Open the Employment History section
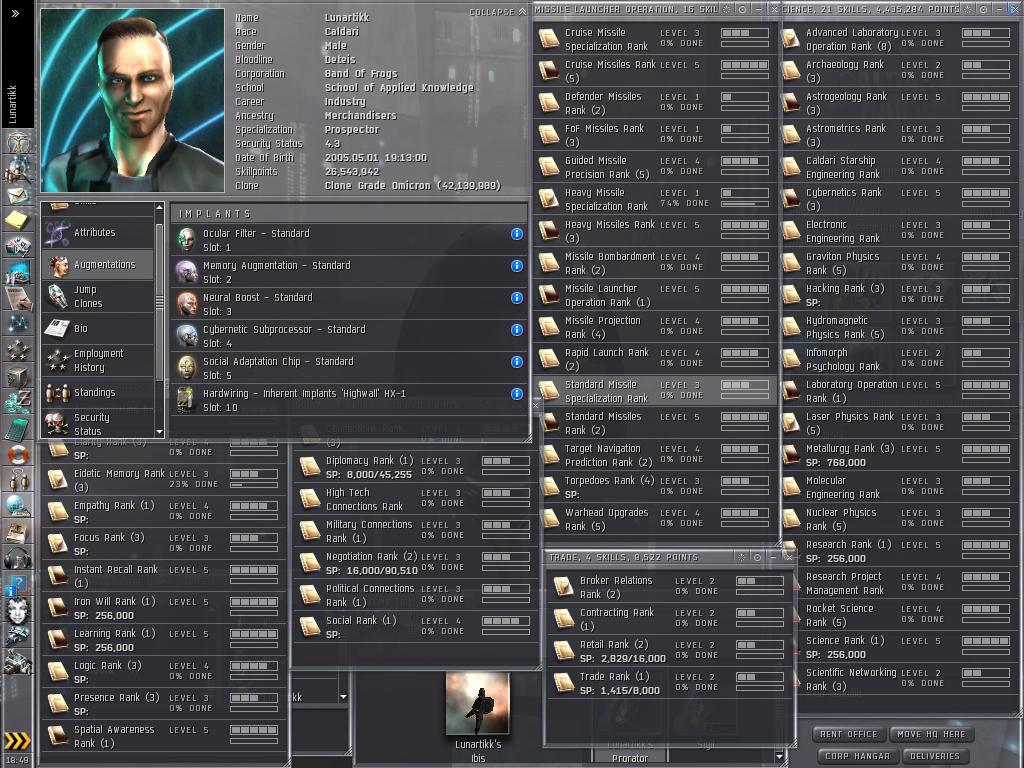 pos(98,360)
